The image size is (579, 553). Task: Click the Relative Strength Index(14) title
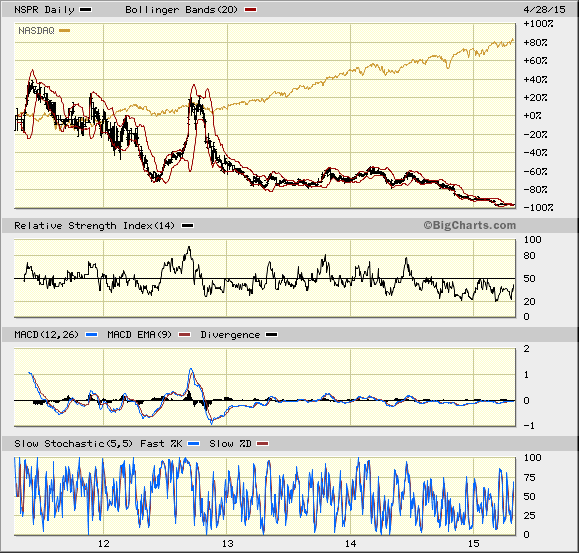pos(94,226)
